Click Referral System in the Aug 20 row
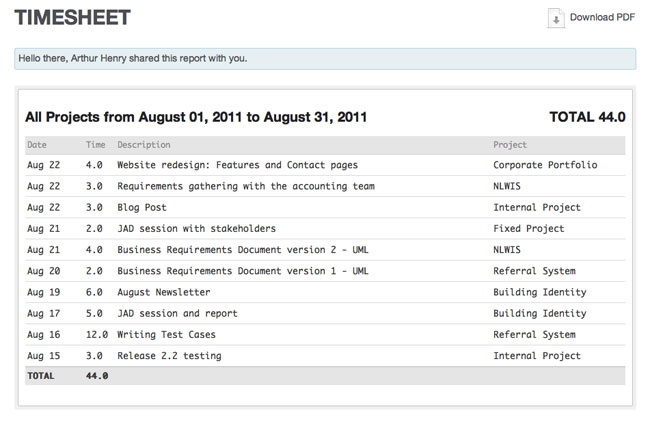 click(534, 271)
